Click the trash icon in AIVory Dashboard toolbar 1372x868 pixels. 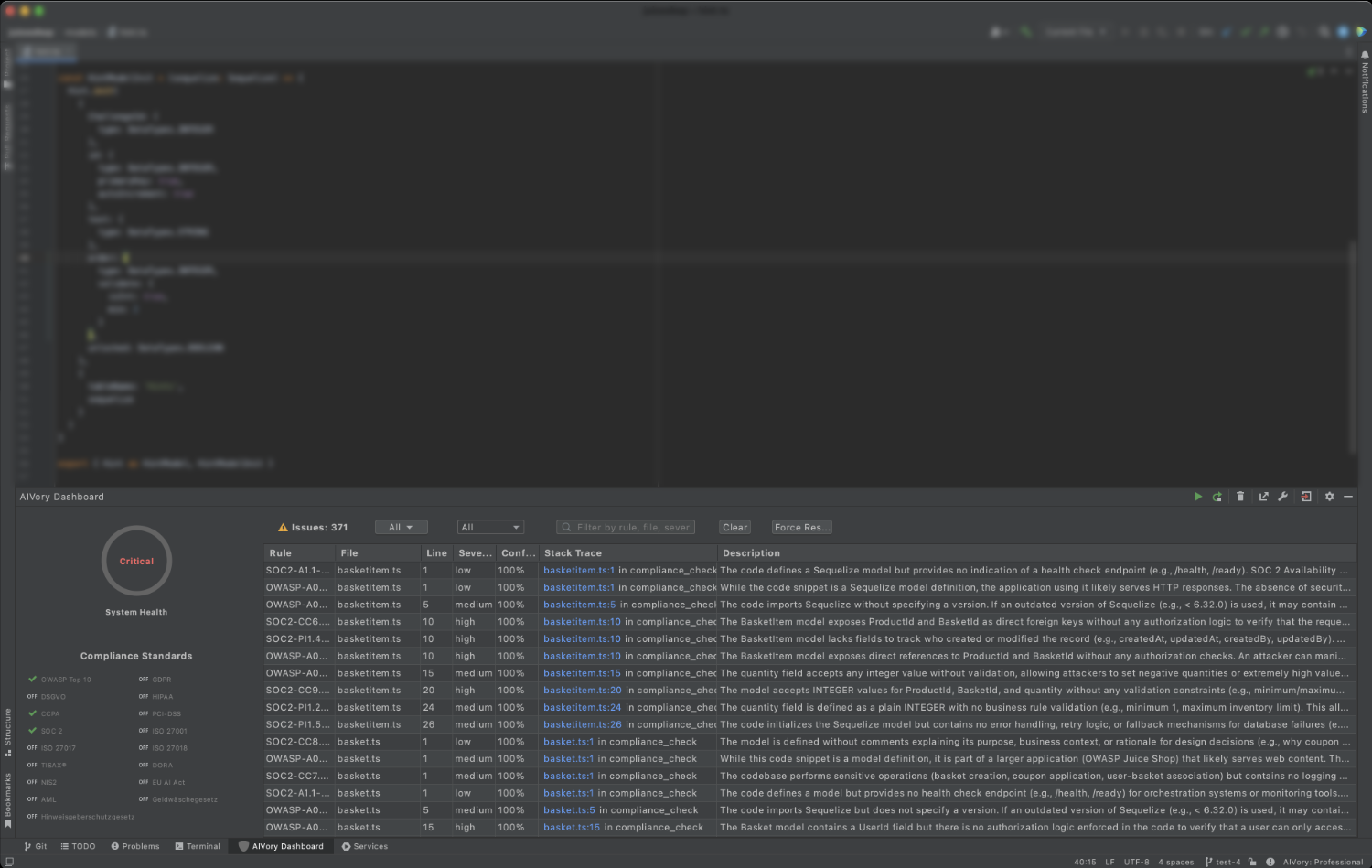click(x=1240, y=497)
